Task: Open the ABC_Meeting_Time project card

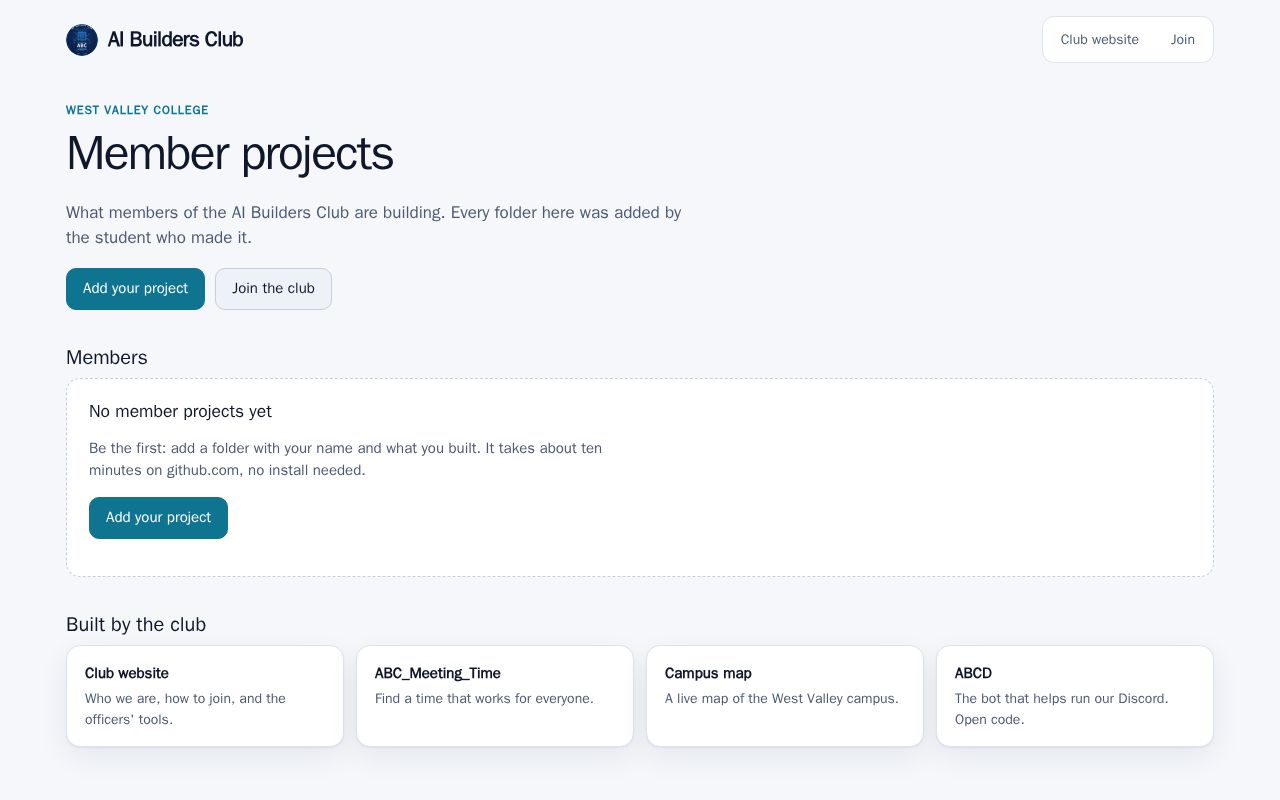Action: (495, 696)
